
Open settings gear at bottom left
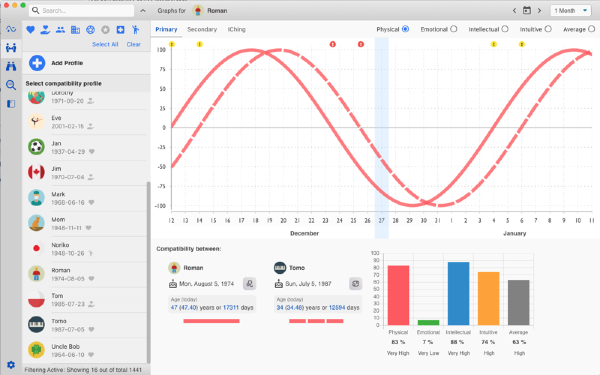(11, 365)
